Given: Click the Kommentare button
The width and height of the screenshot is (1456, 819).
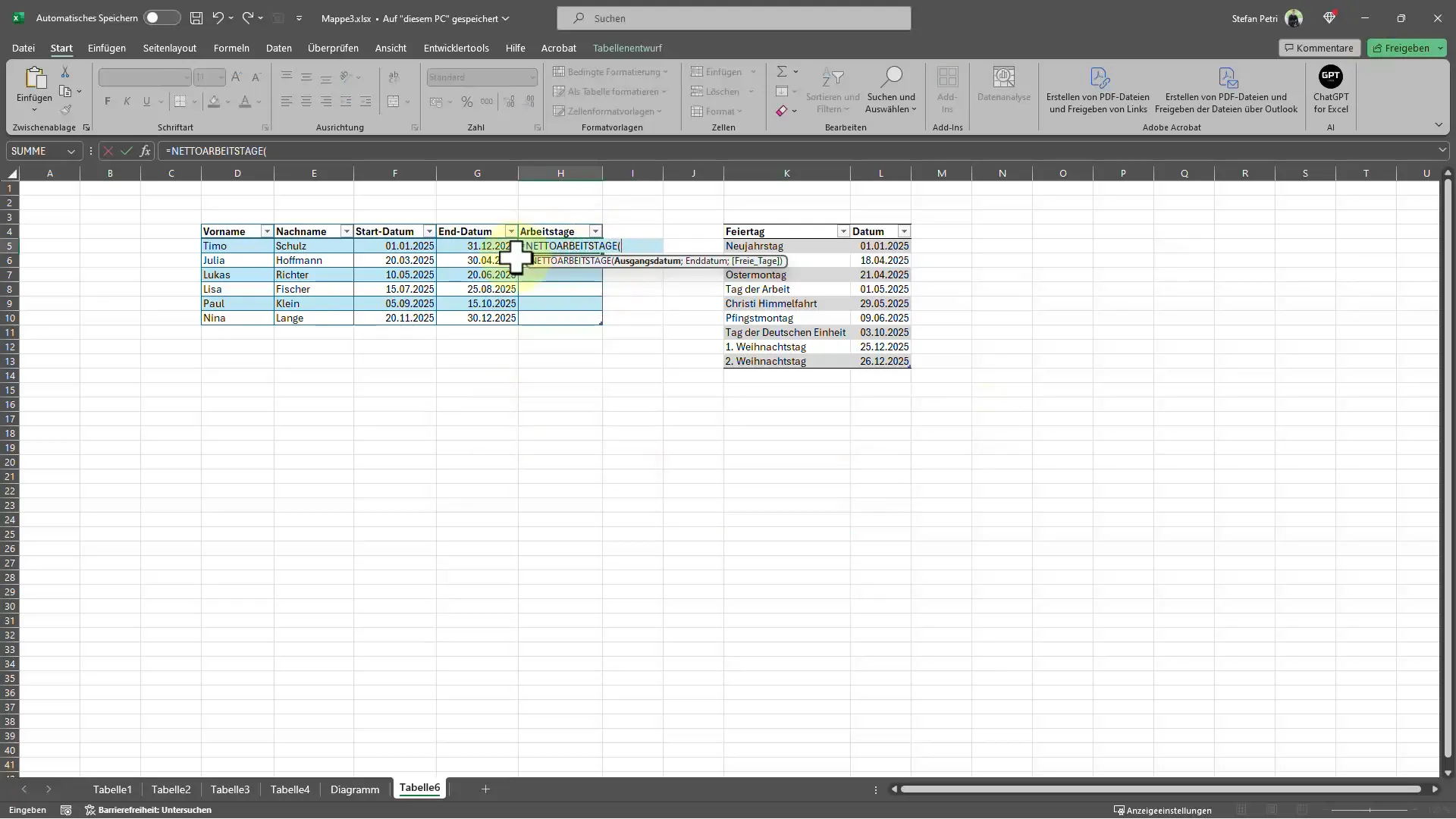Looking at the screenshot, I should pyautogui.click(x=1319, y=48).
